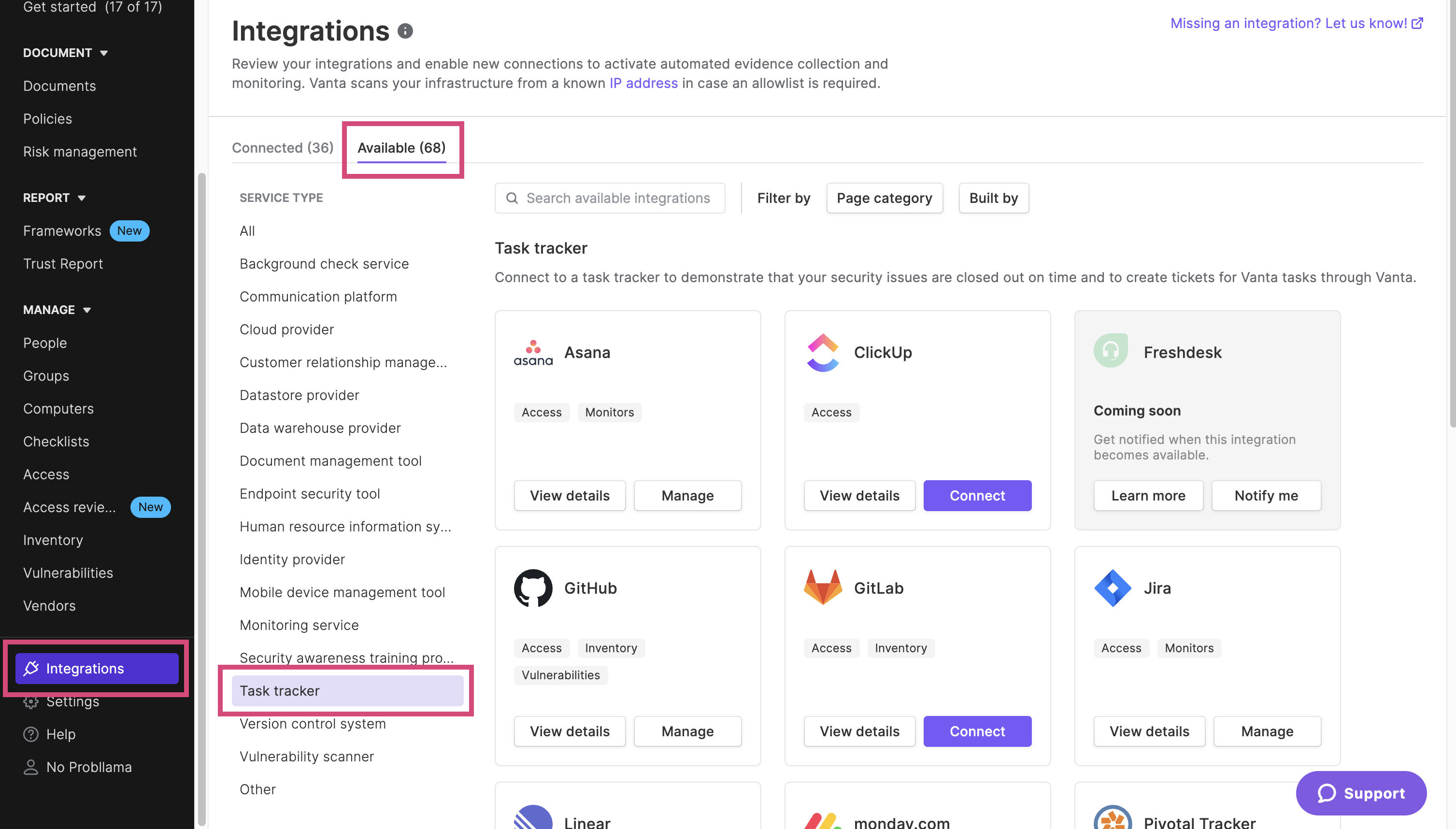Click the ClickUp logo icon
This screenshot has height=829, width=1456.
823,353
